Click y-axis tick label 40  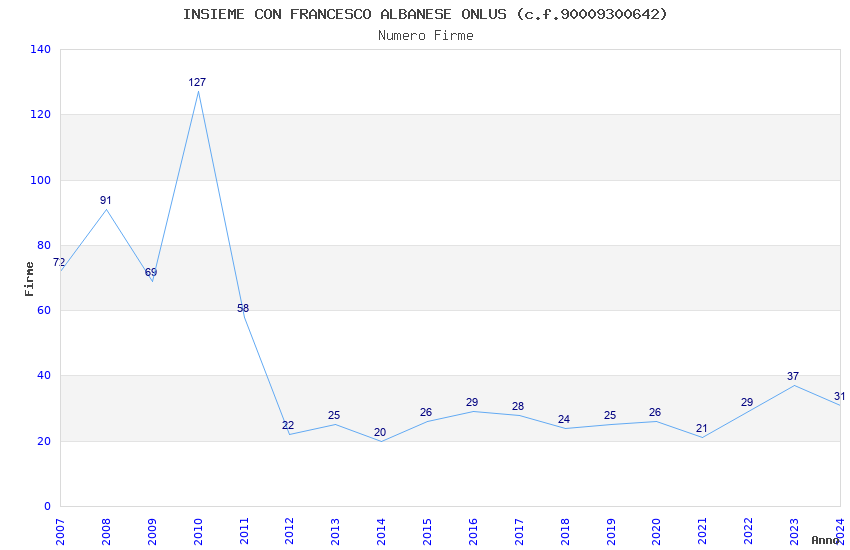tap(44, 376)
